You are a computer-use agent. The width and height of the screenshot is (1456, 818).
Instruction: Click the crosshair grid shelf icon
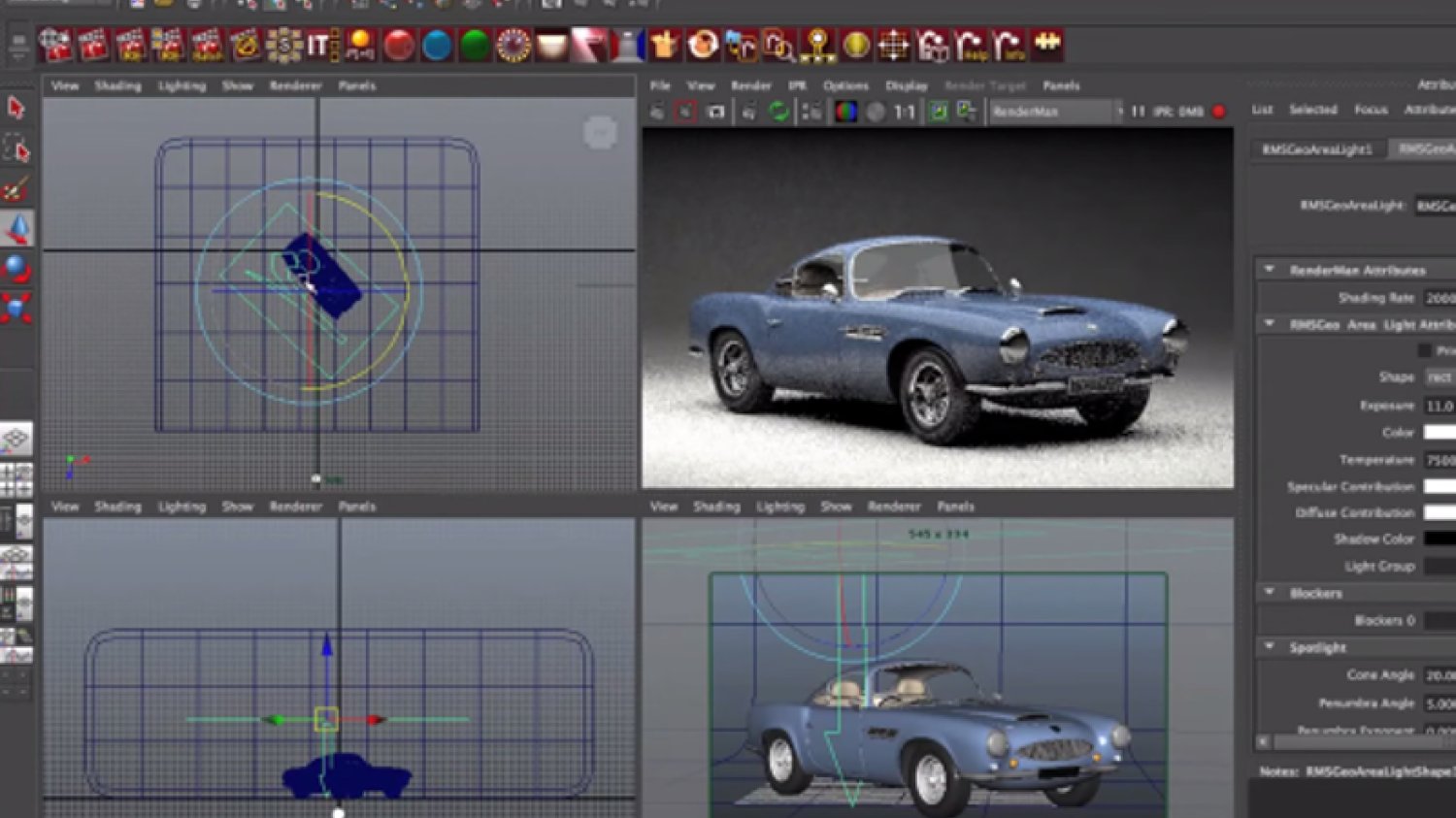tap(894, 45)
